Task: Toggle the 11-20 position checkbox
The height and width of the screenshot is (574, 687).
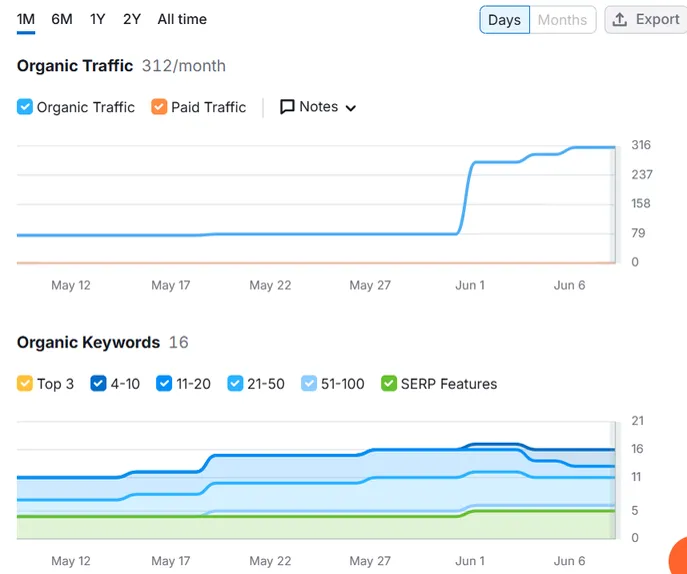Action: pyautogui.click(x=164, y=383)
